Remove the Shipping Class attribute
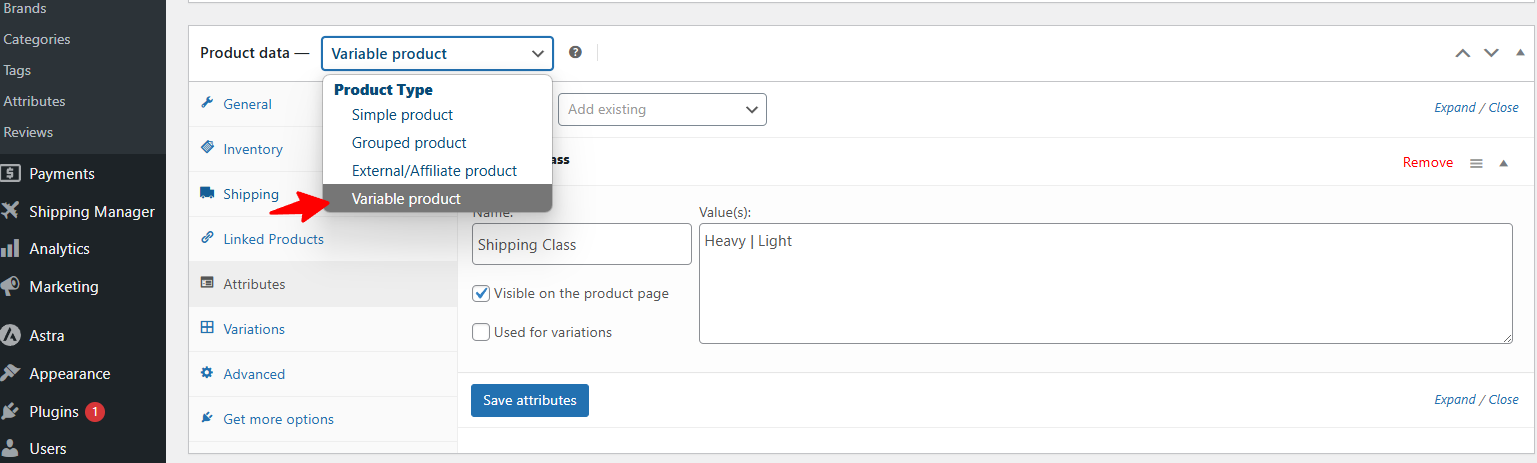The height and width of the screenshot is (463, 1537). point(1428,162)
